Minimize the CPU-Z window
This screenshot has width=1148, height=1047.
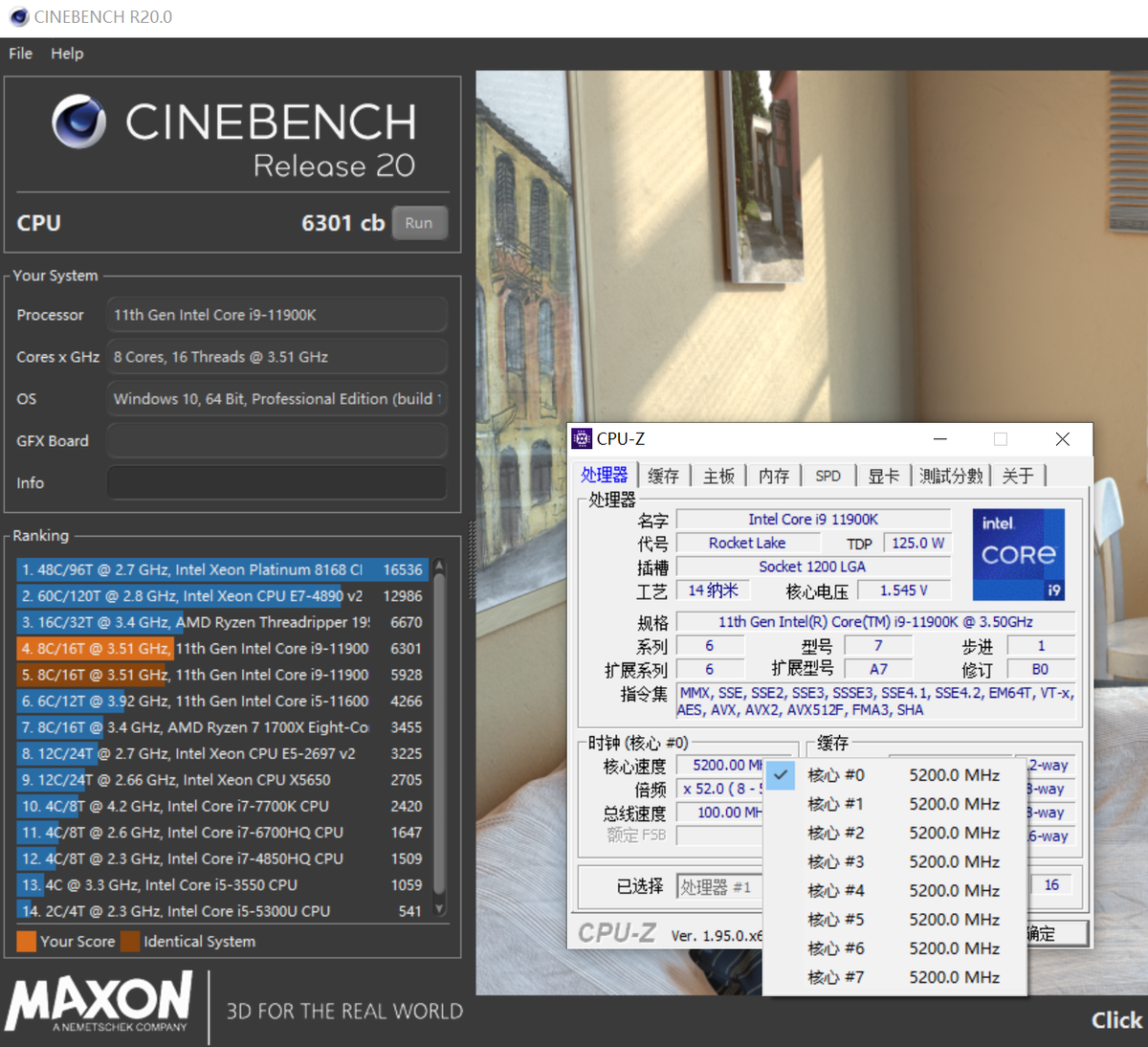pyautogui.click(x=940, y=439)
